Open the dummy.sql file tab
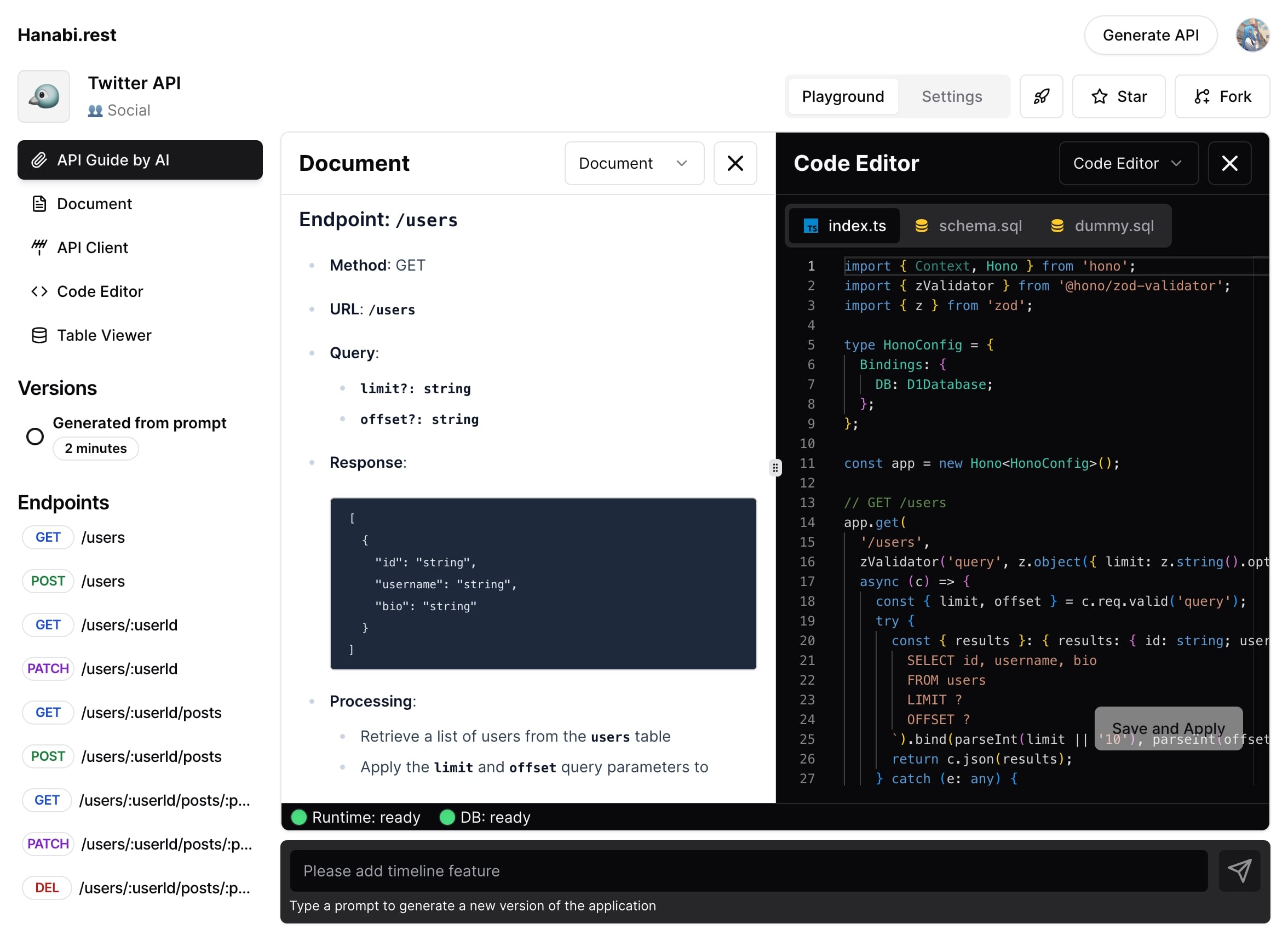The image size is (1288, 941). pos(1102,226)
